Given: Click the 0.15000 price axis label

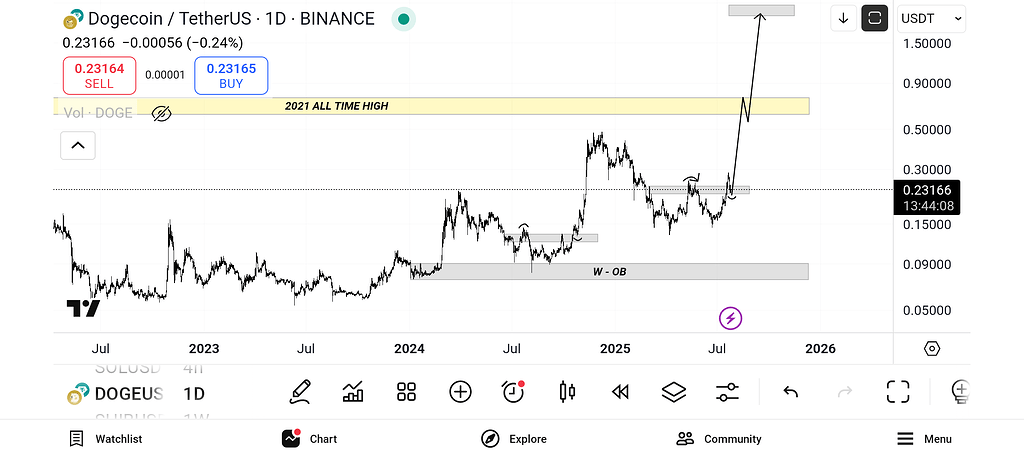Looking at the screenshot, I should (x=927, y=224).
